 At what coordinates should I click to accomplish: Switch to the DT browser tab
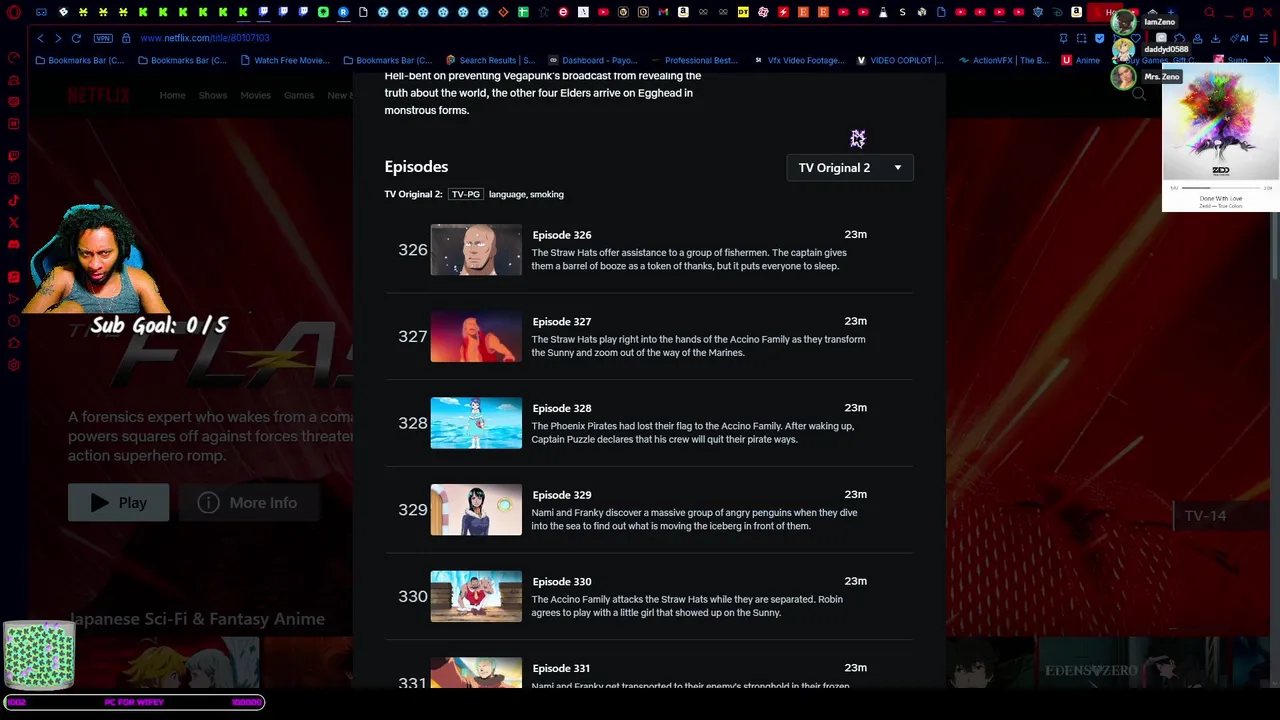[743, 12]
